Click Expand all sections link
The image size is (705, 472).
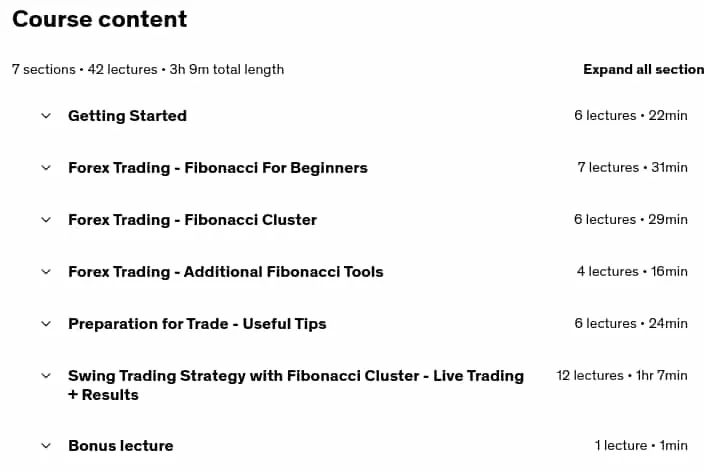pos(644,69)
